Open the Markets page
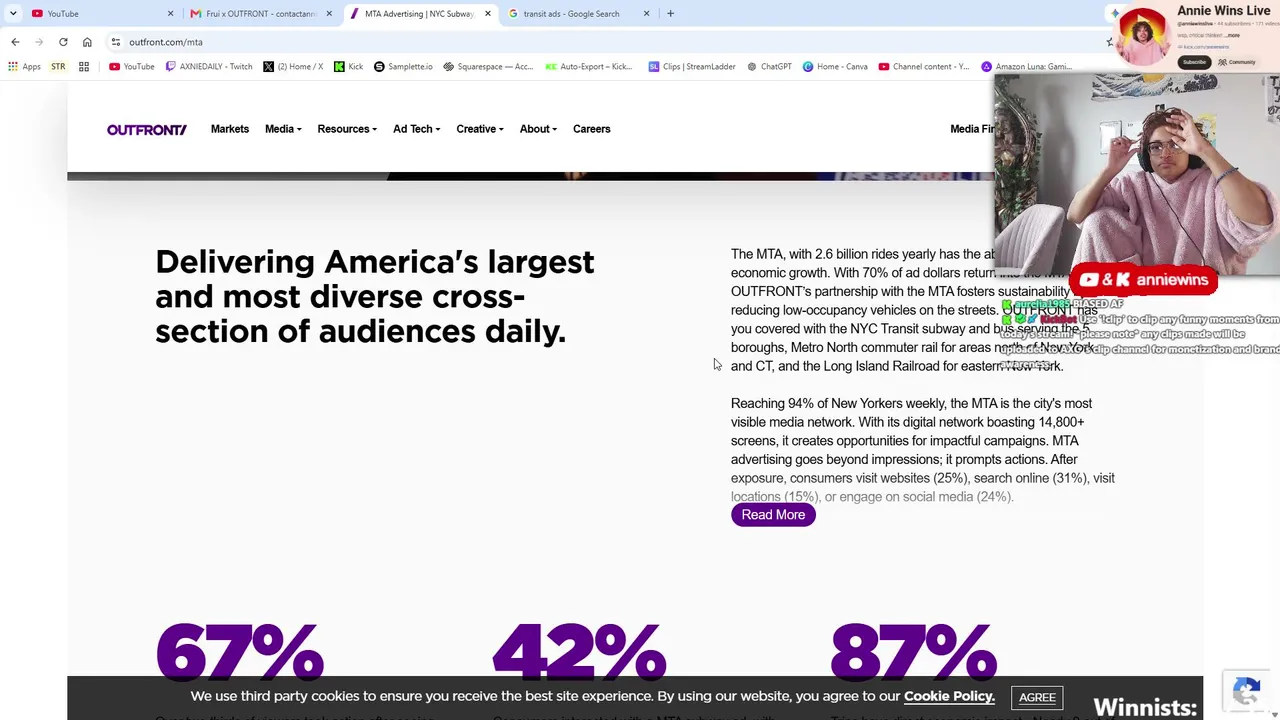Screen dimensions: 1280x720 coord(230,129)
